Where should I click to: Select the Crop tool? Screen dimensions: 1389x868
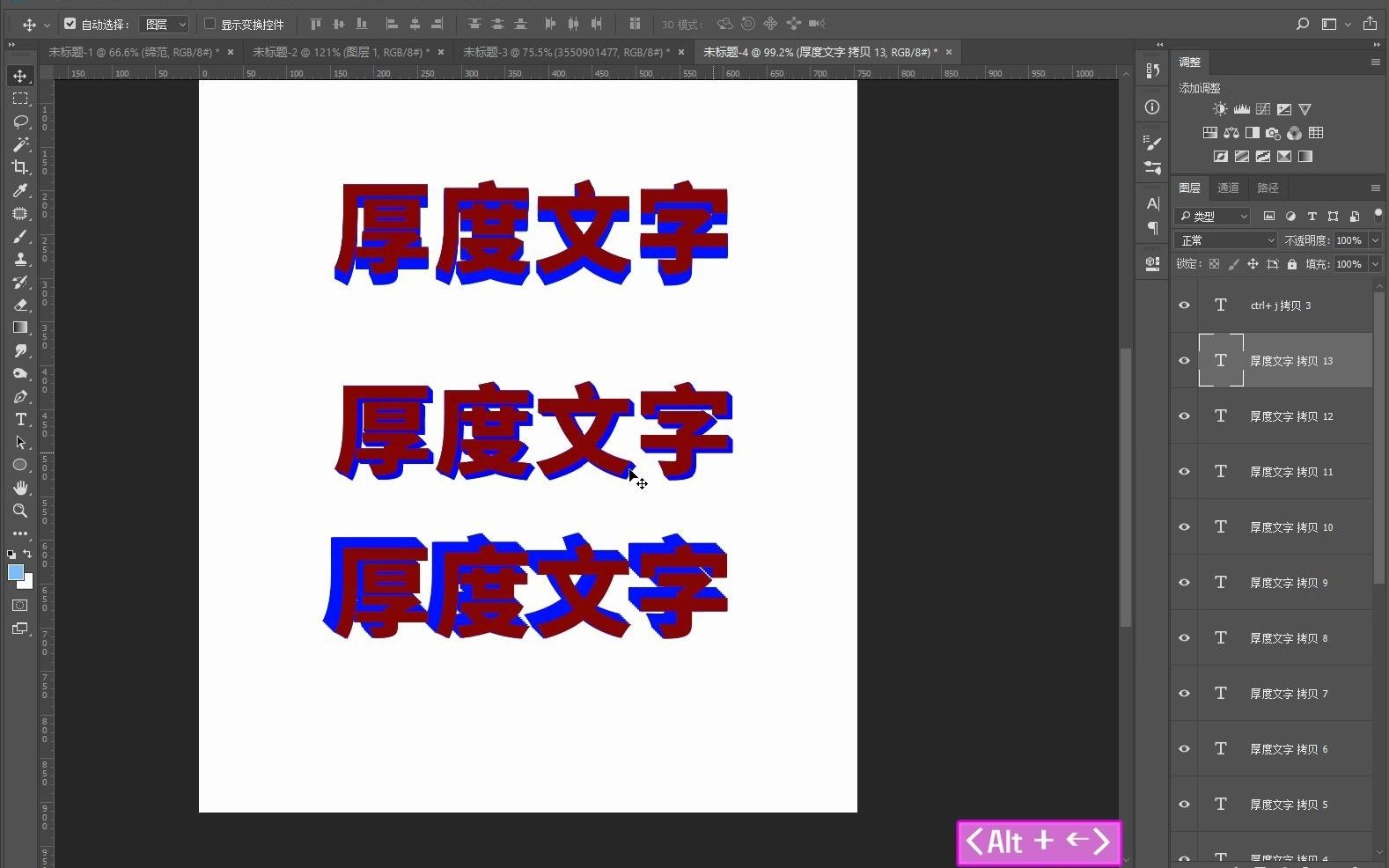(x=20, y=167)
